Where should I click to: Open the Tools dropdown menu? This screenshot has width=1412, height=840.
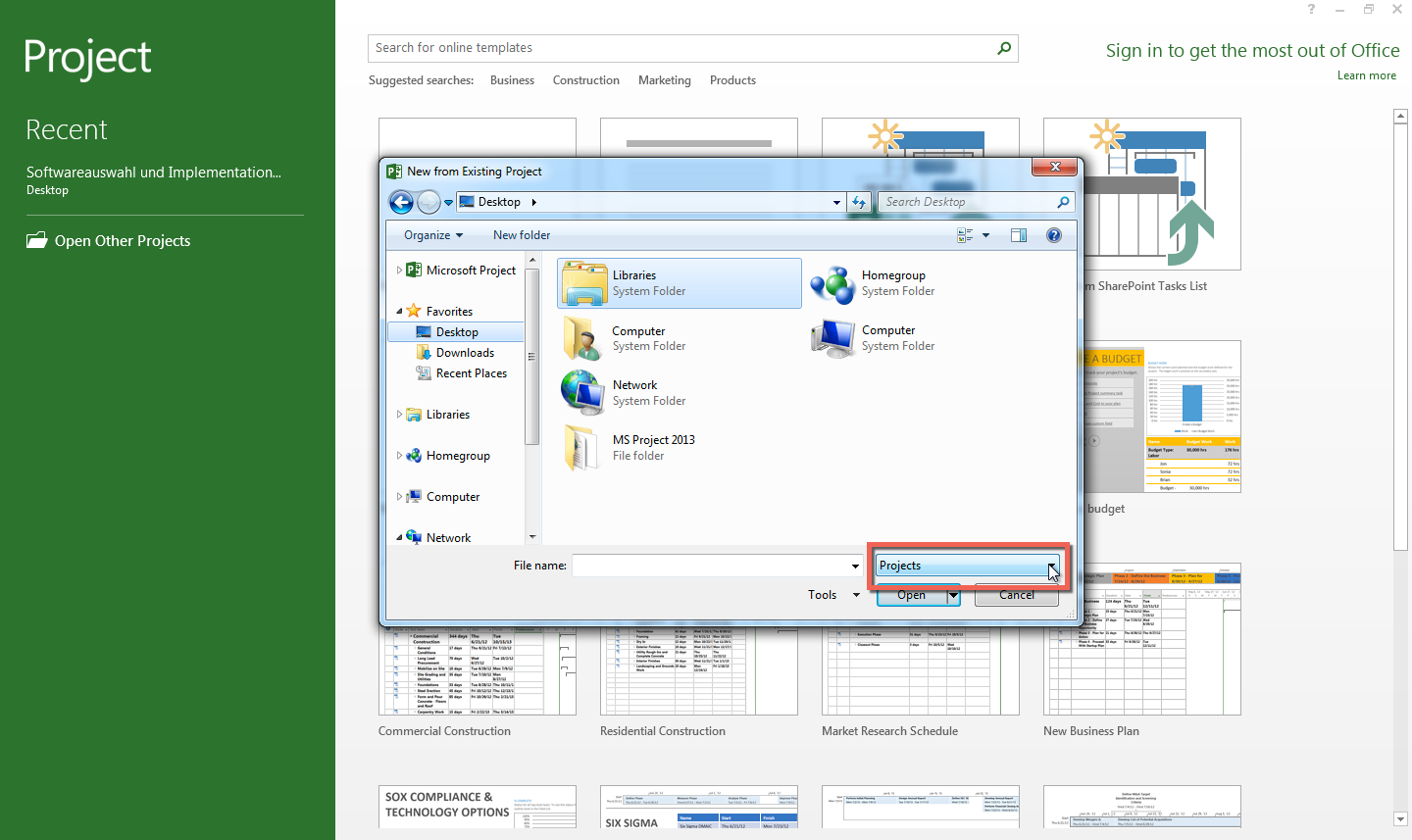[833, 595]
